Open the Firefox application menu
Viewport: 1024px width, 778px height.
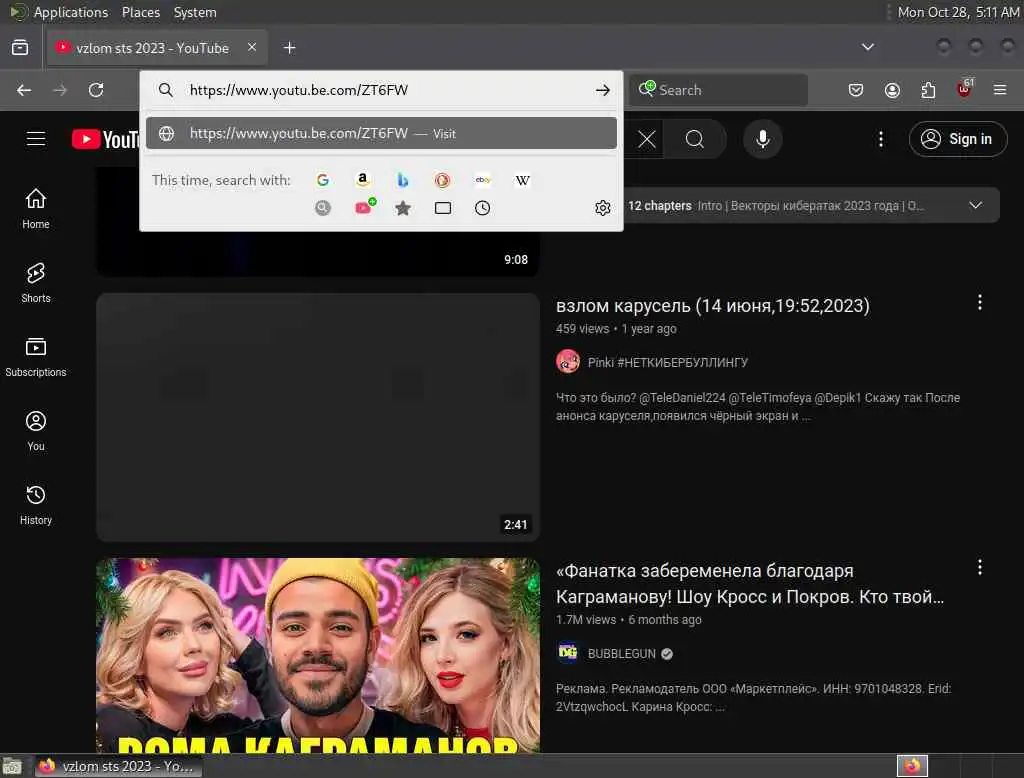[x=1000, y=90]
